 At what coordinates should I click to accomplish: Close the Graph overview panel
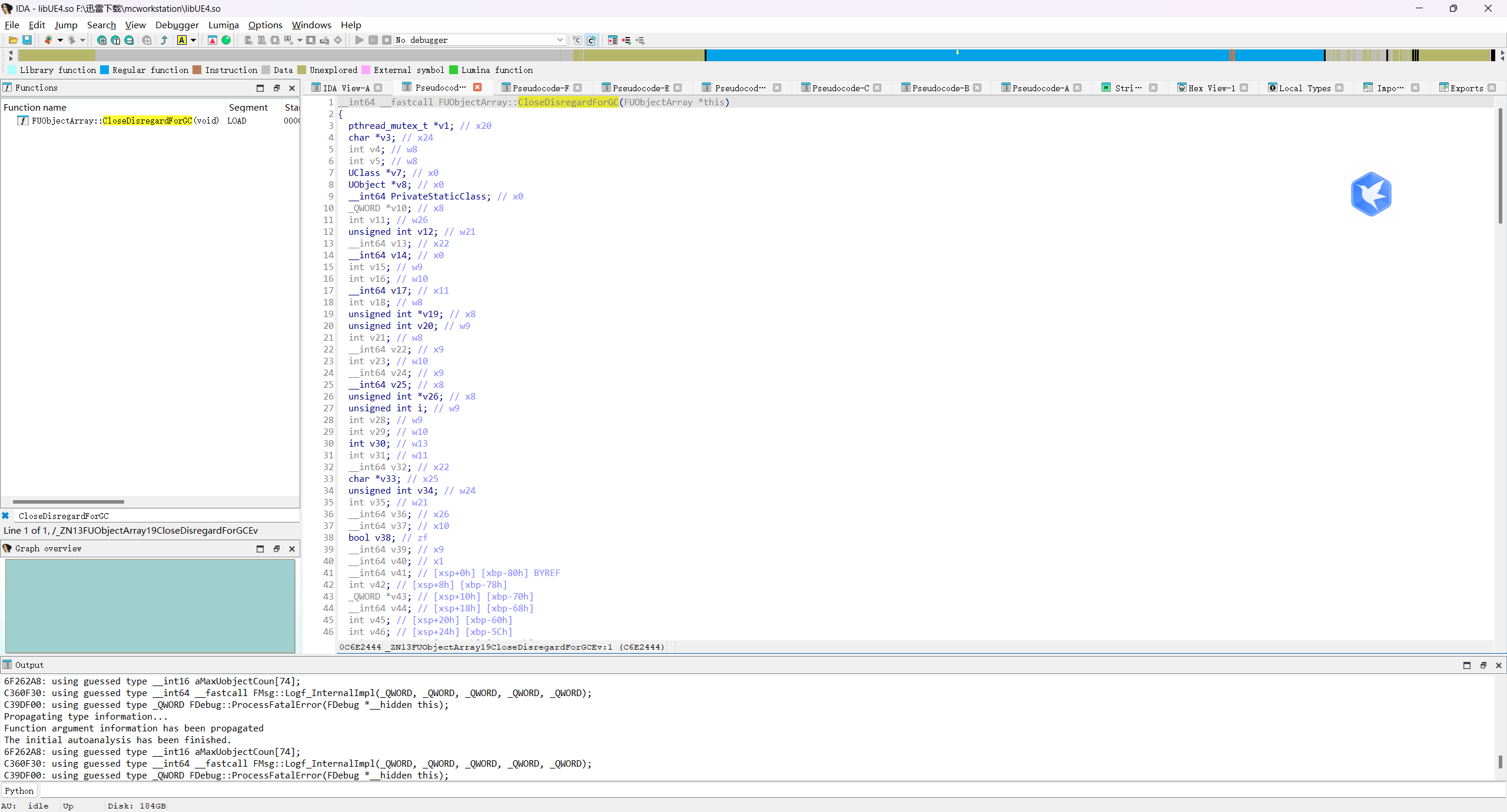tap(292, 548)
